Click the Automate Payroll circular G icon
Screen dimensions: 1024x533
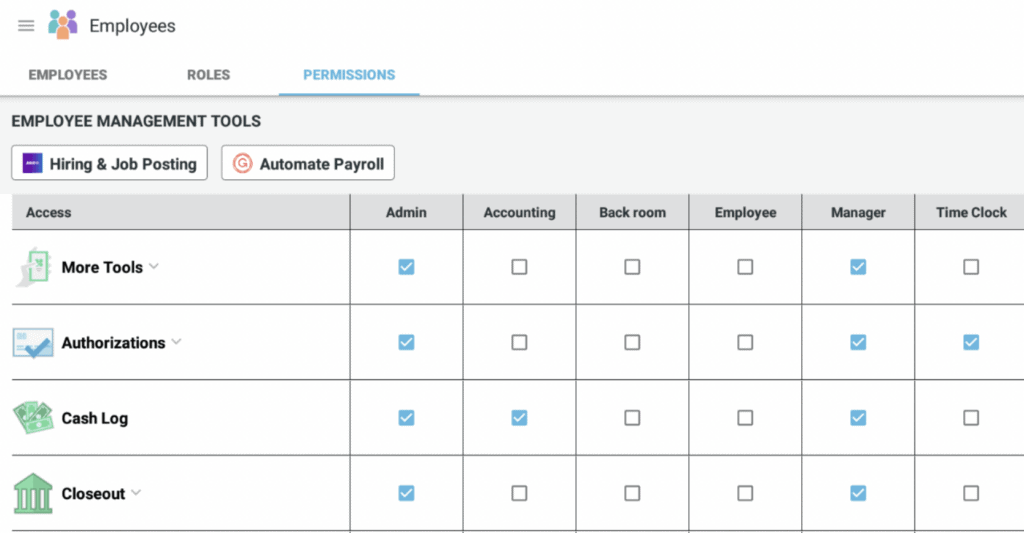[x=242, y=164]
